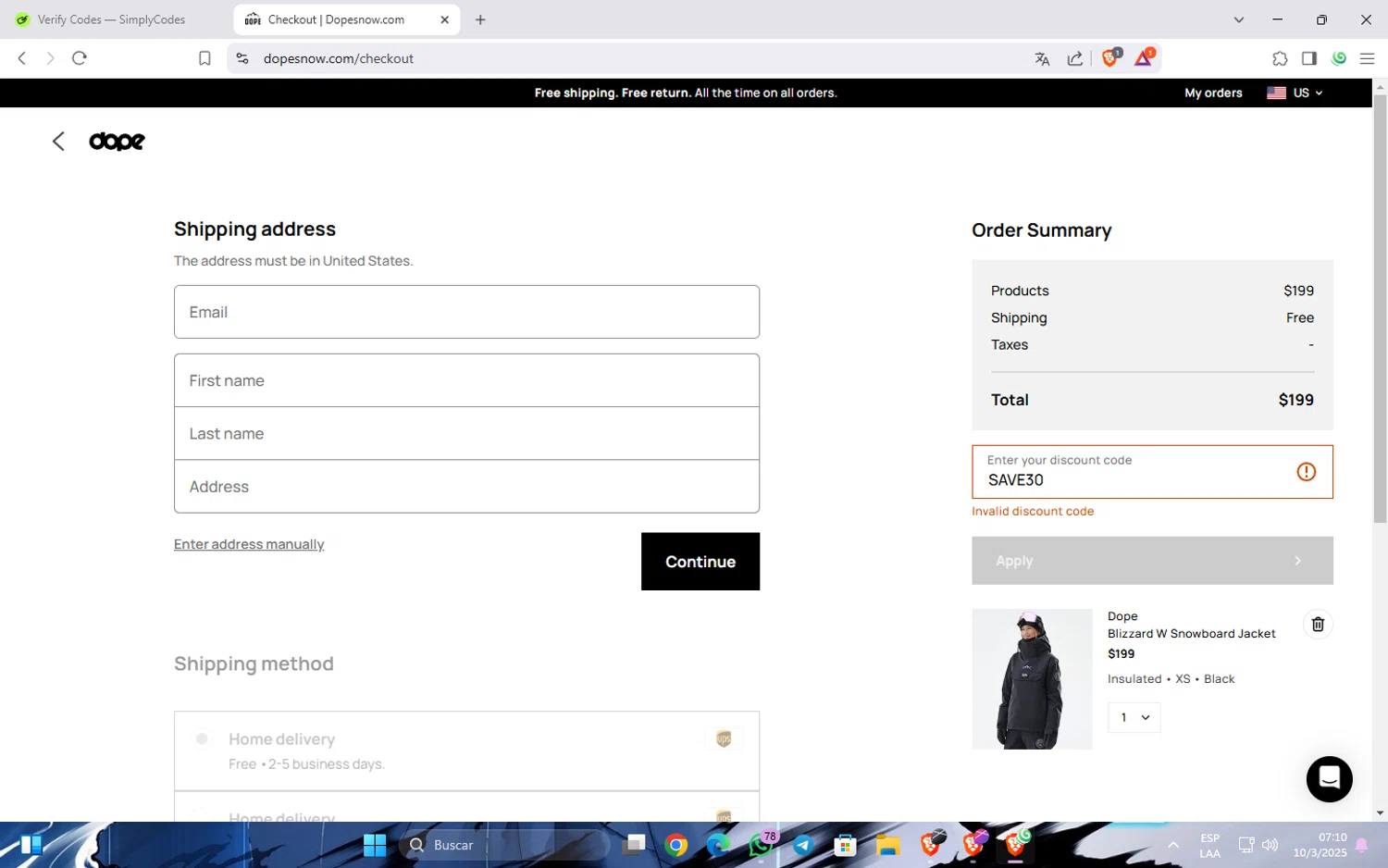Open the chat support bubble
The width and height of the screenshot is (1388, 868).
[x=1329, y=778]
